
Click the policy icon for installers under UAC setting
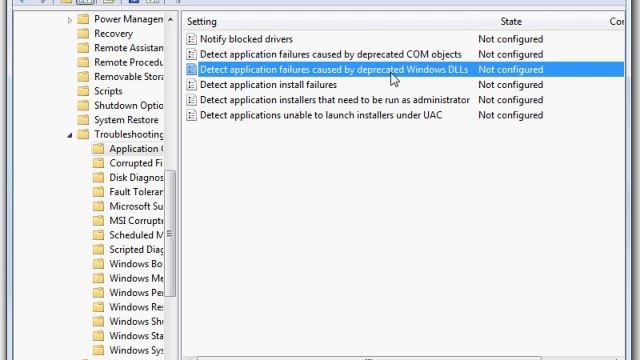click(x=191, y=115)
